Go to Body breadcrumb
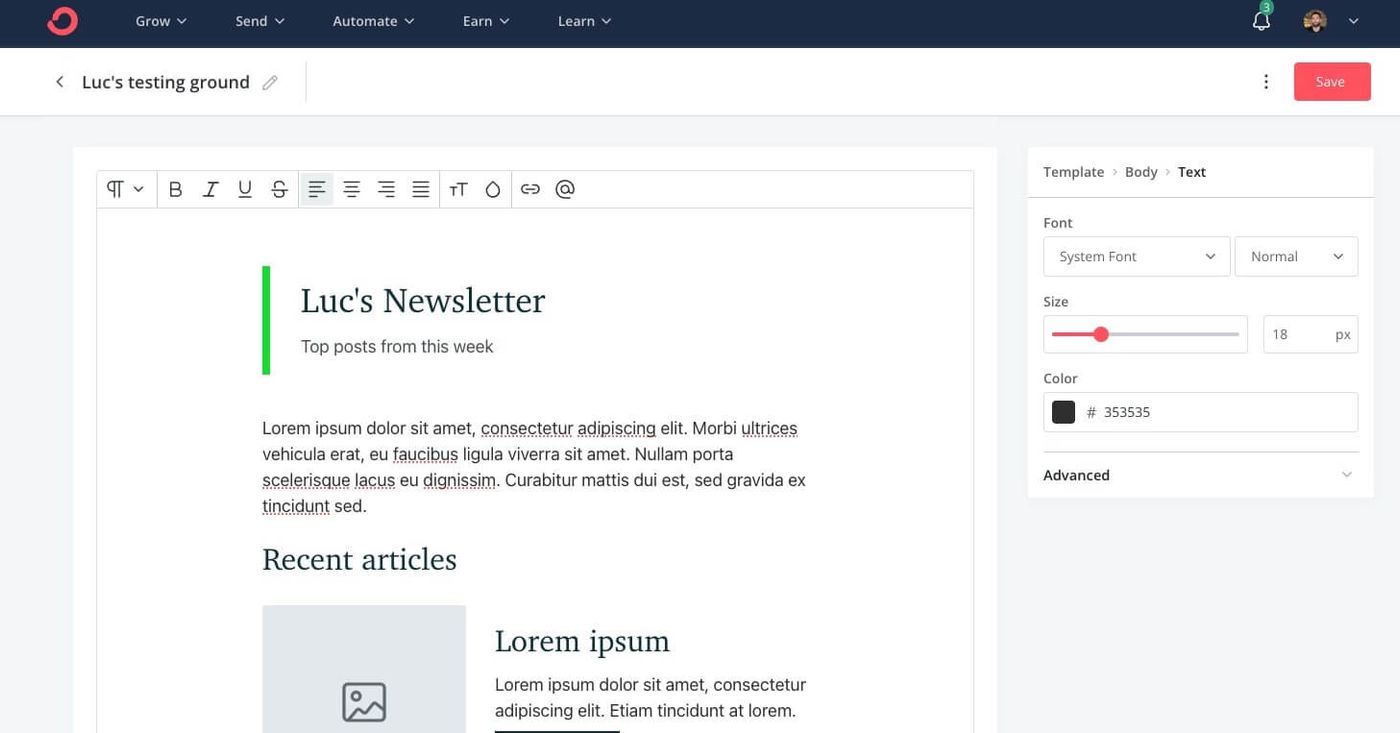The height and width of the screenshot is (733, 1400). click(1141, 172)
